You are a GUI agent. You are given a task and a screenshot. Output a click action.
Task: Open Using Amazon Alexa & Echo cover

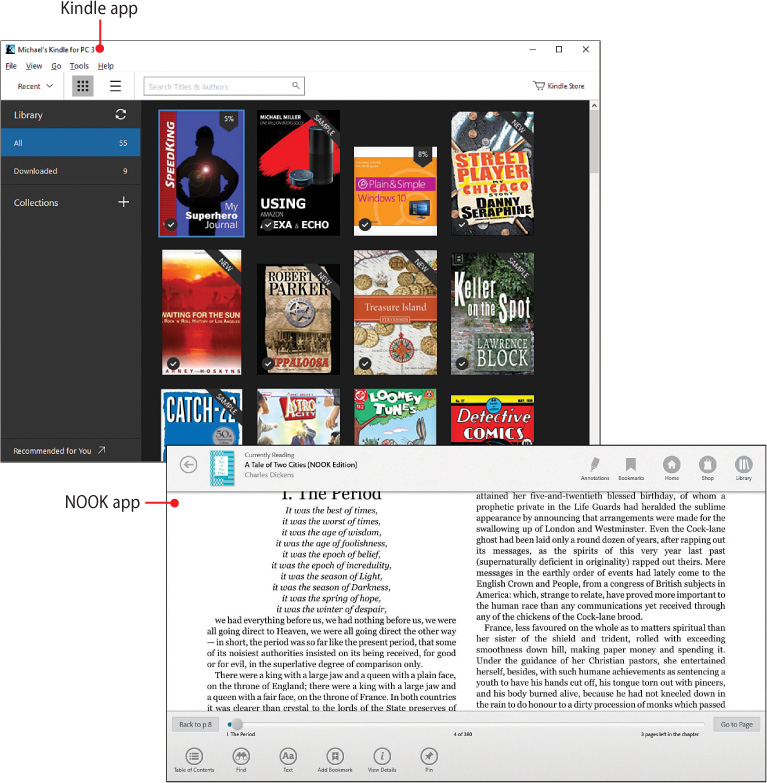click(x=298, y=173)
